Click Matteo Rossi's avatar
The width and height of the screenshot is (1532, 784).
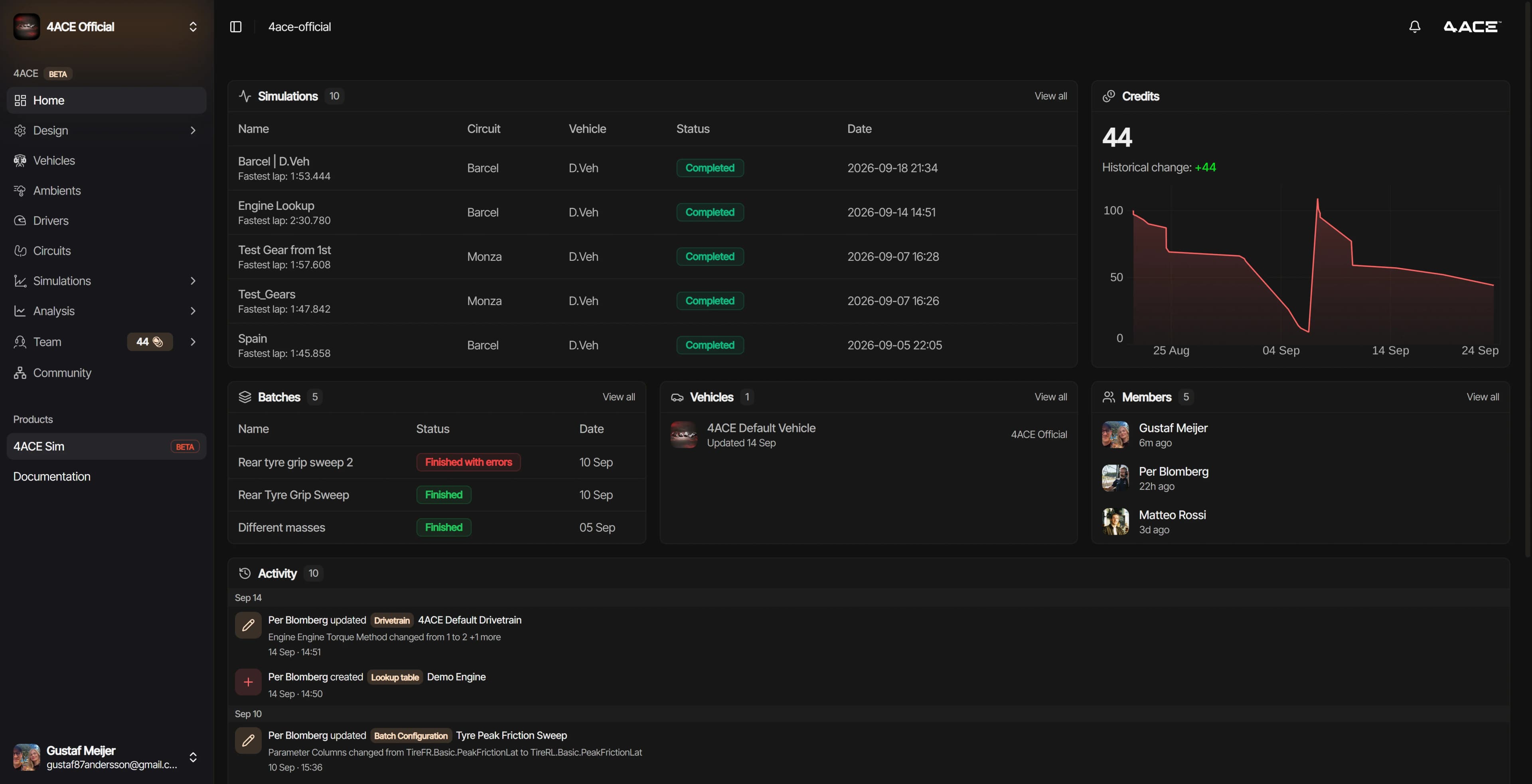1115,522
